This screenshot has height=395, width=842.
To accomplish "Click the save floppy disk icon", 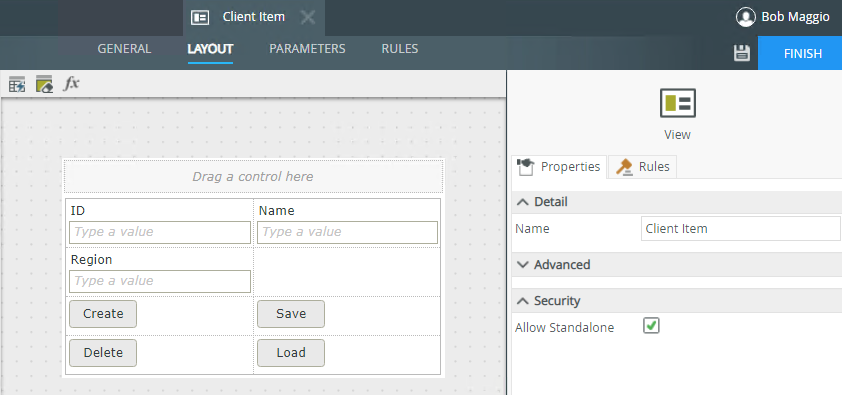I will (742, 53).
